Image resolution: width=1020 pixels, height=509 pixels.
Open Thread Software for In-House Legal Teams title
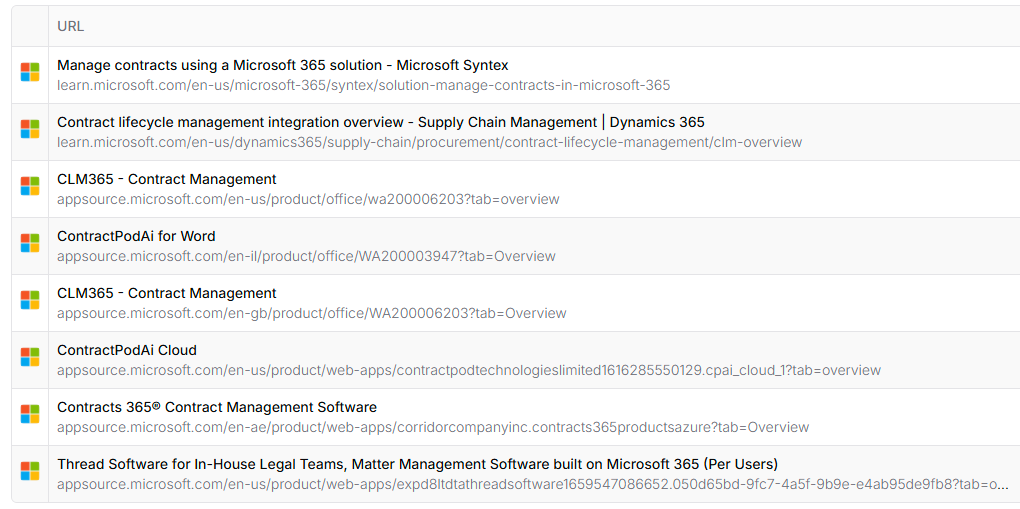[418, 464]
